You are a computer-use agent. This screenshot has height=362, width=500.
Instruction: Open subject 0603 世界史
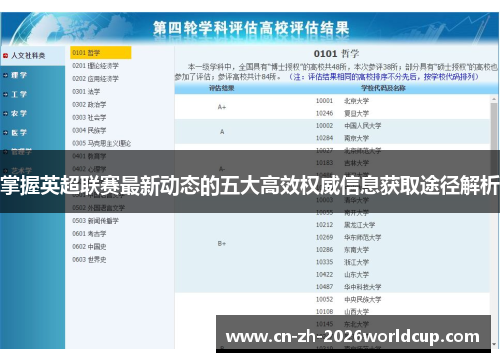(89, 259)
